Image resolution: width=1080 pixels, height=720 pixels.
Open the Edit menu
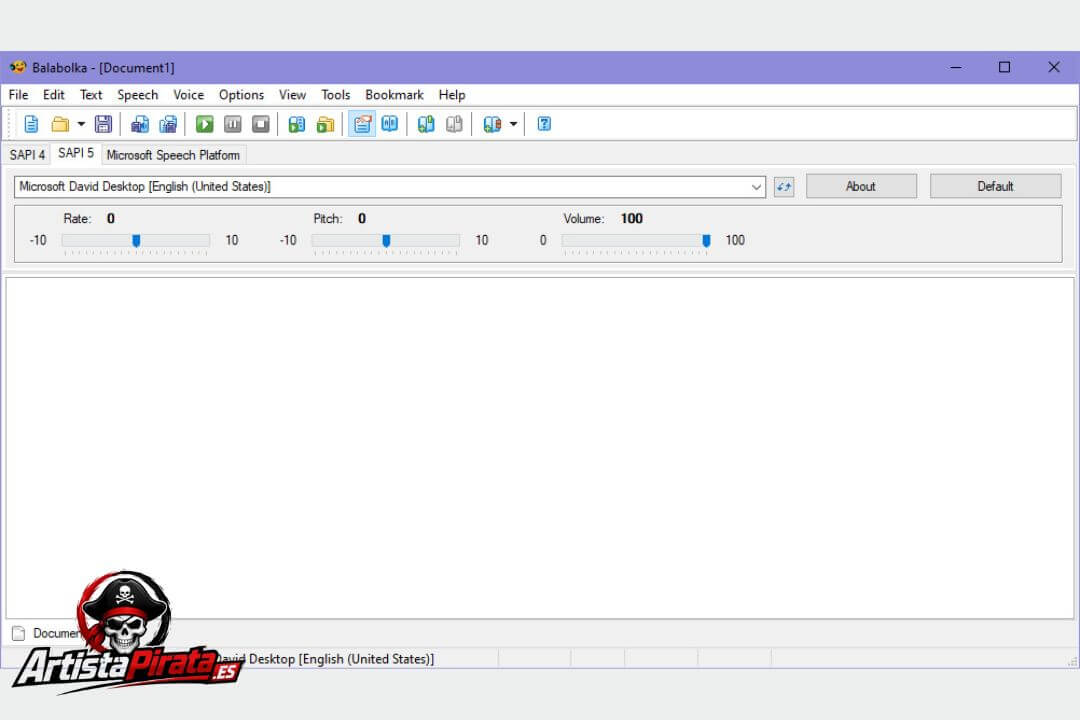coord(54,95)
